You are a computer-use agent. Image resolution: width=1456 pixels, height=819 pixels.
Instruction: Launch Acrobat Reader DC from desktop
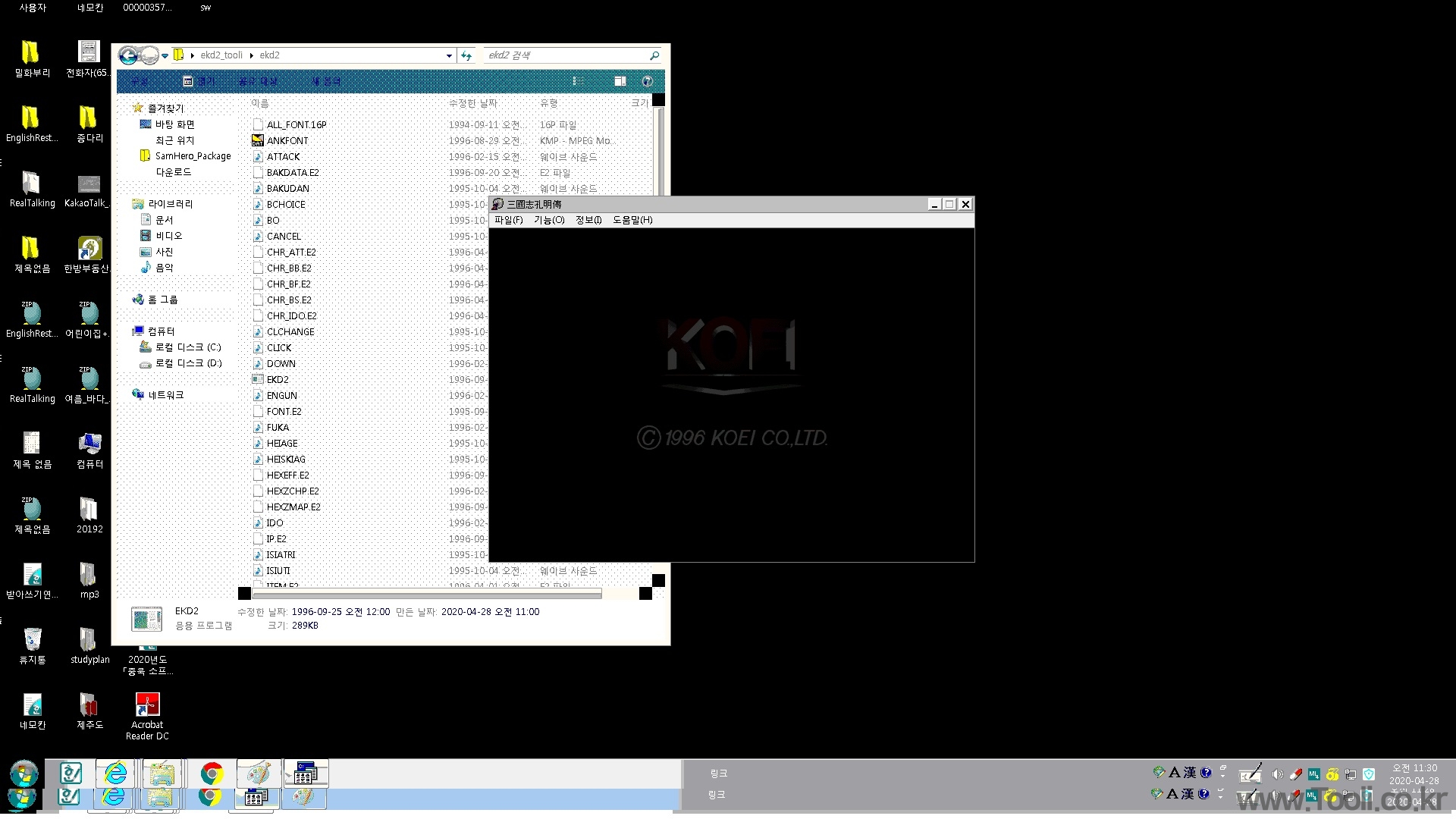coord(147,716)
